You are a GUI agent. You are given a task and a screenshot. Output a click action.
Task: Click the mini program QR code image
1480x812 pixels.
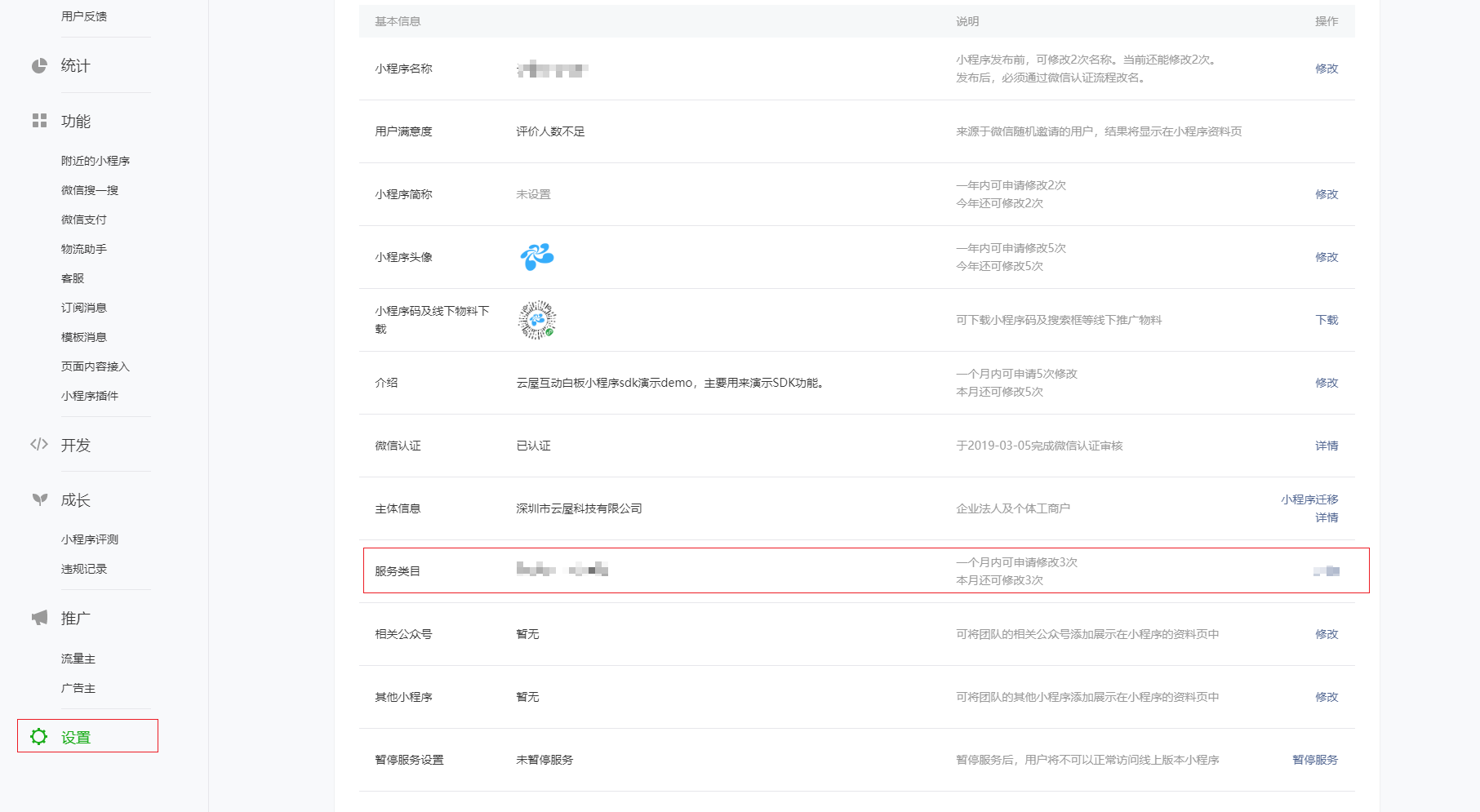coord(537,320)
